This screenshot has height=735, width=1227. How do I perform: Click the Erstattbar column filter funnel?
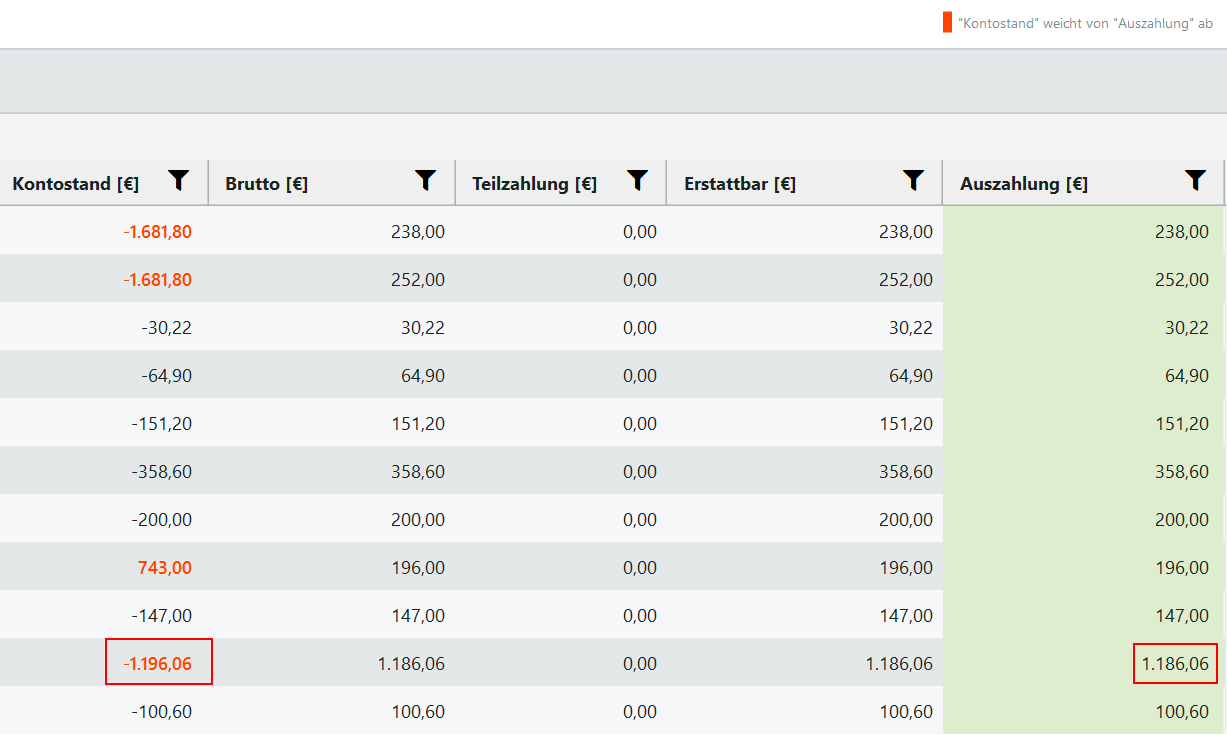(913, 180)
